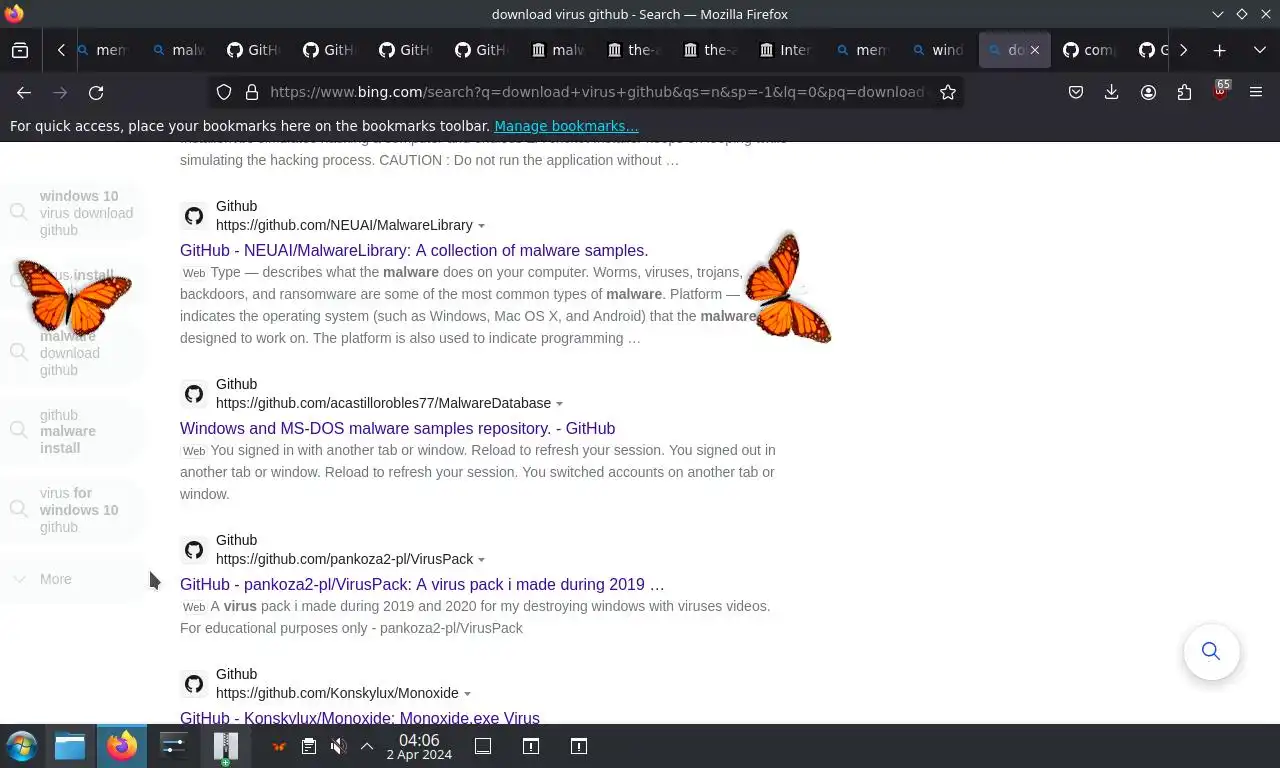This screenshot has height=768, width=1280.
Task: Close the active 'do' search tab
Action: 1035,50
